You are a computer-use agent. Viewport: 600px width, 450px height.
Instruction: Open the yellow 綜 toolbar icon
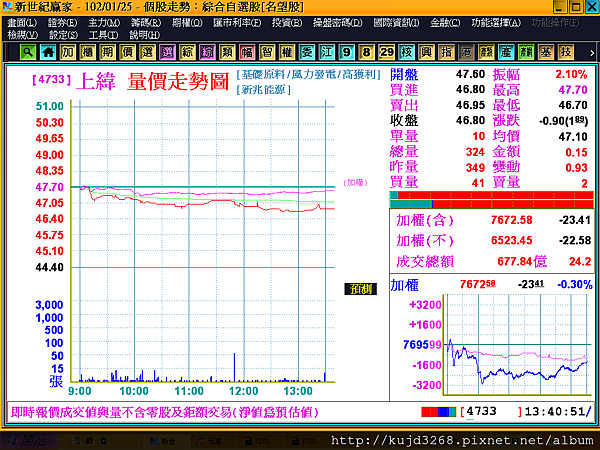click(x=188, y=52)
